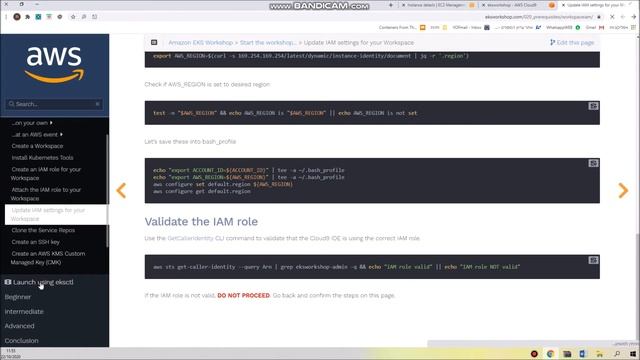This screenshot has width=640, height=360.
Task: Click the 'DO NOT PROCEED' warning text
Action: click(243, 295)
